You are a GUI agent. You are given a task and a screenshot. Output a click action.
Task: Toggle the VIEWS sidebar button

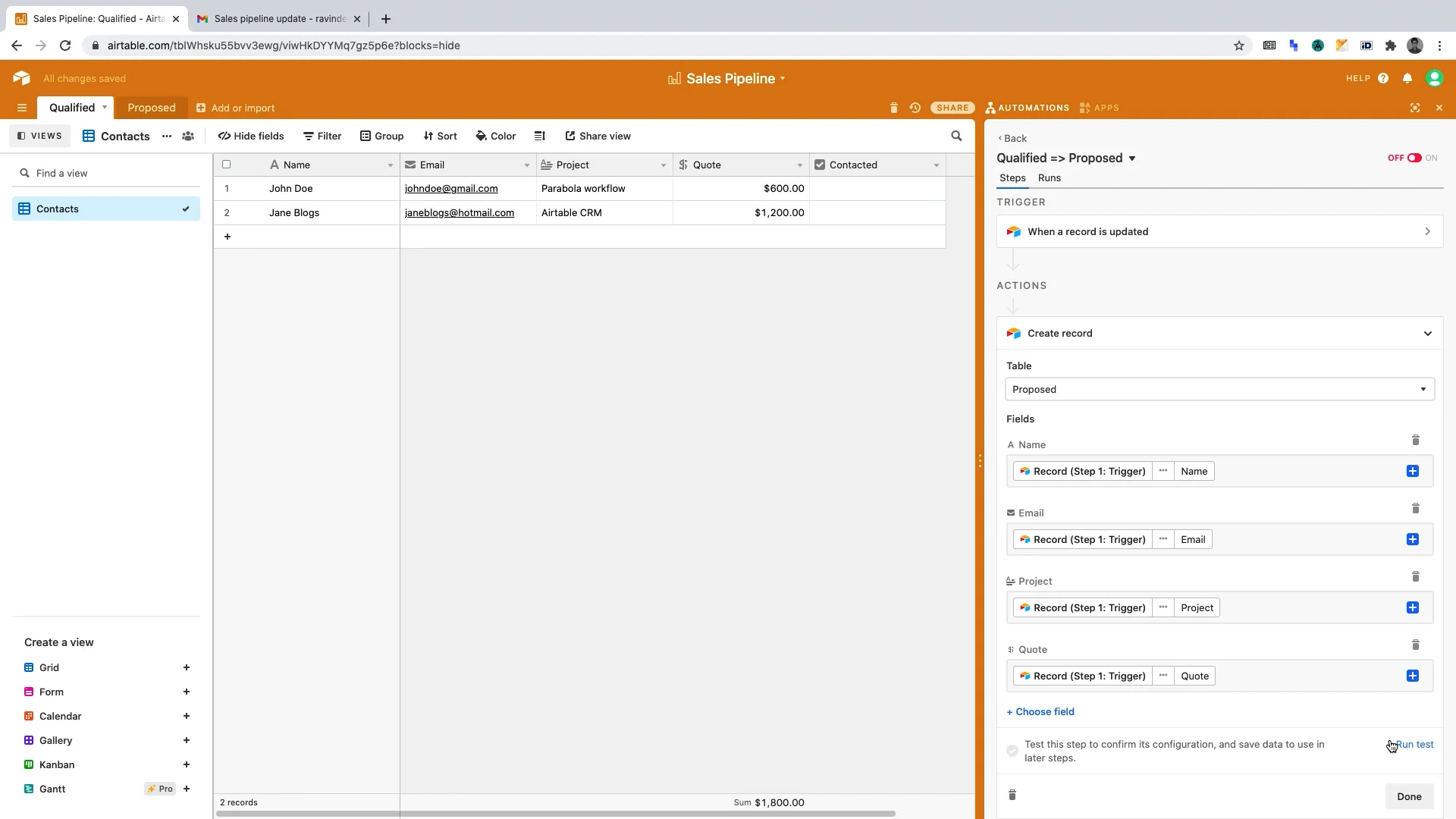click(39, 136)
